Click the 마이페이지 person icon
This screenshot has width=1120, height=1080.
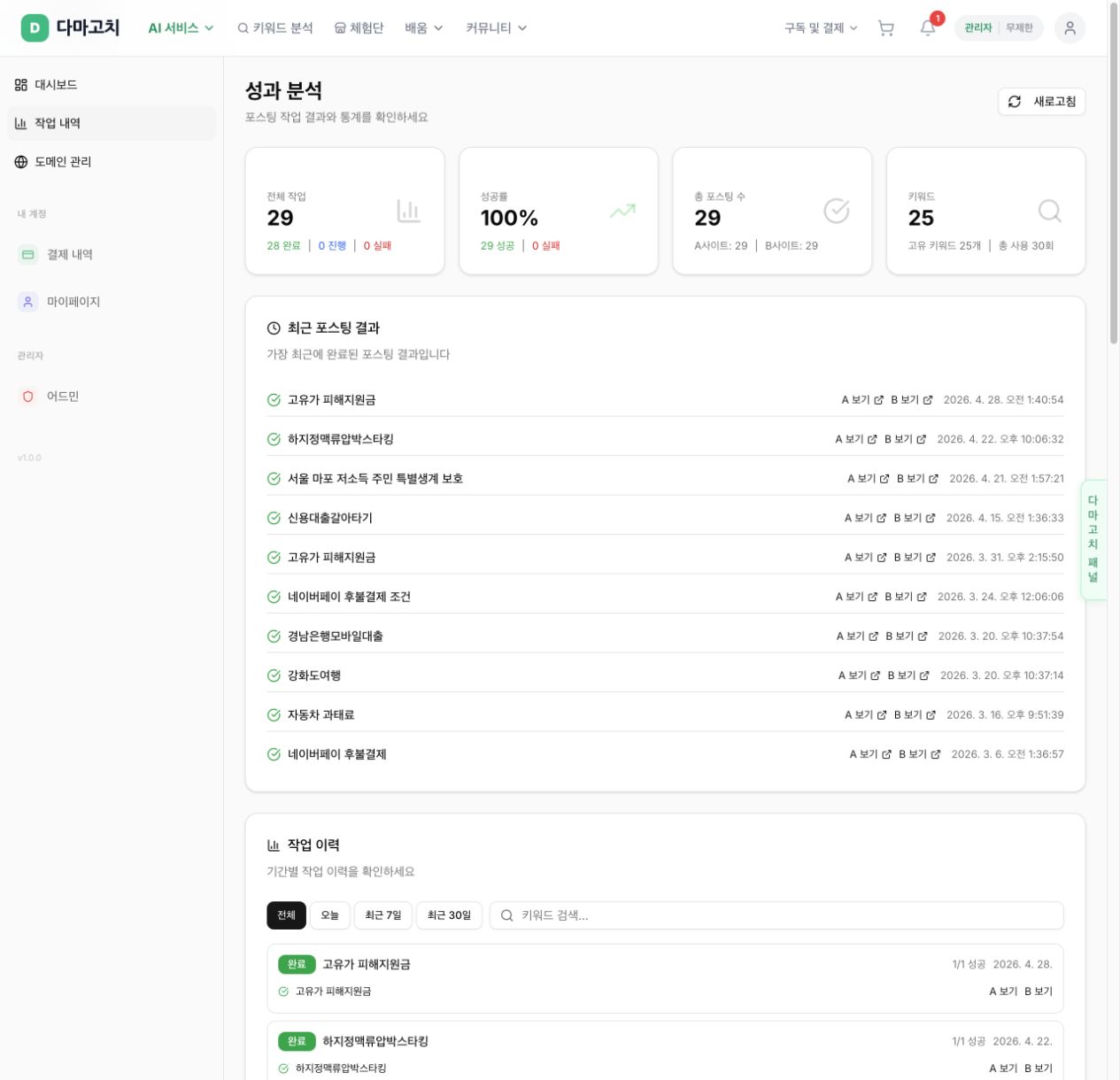pos(28,302)
